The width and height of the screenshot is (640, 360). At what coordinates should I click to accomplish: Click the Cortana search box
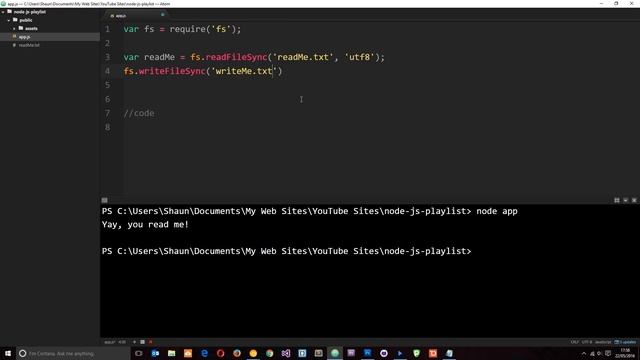pyautogui.click(x=73, y=353)
